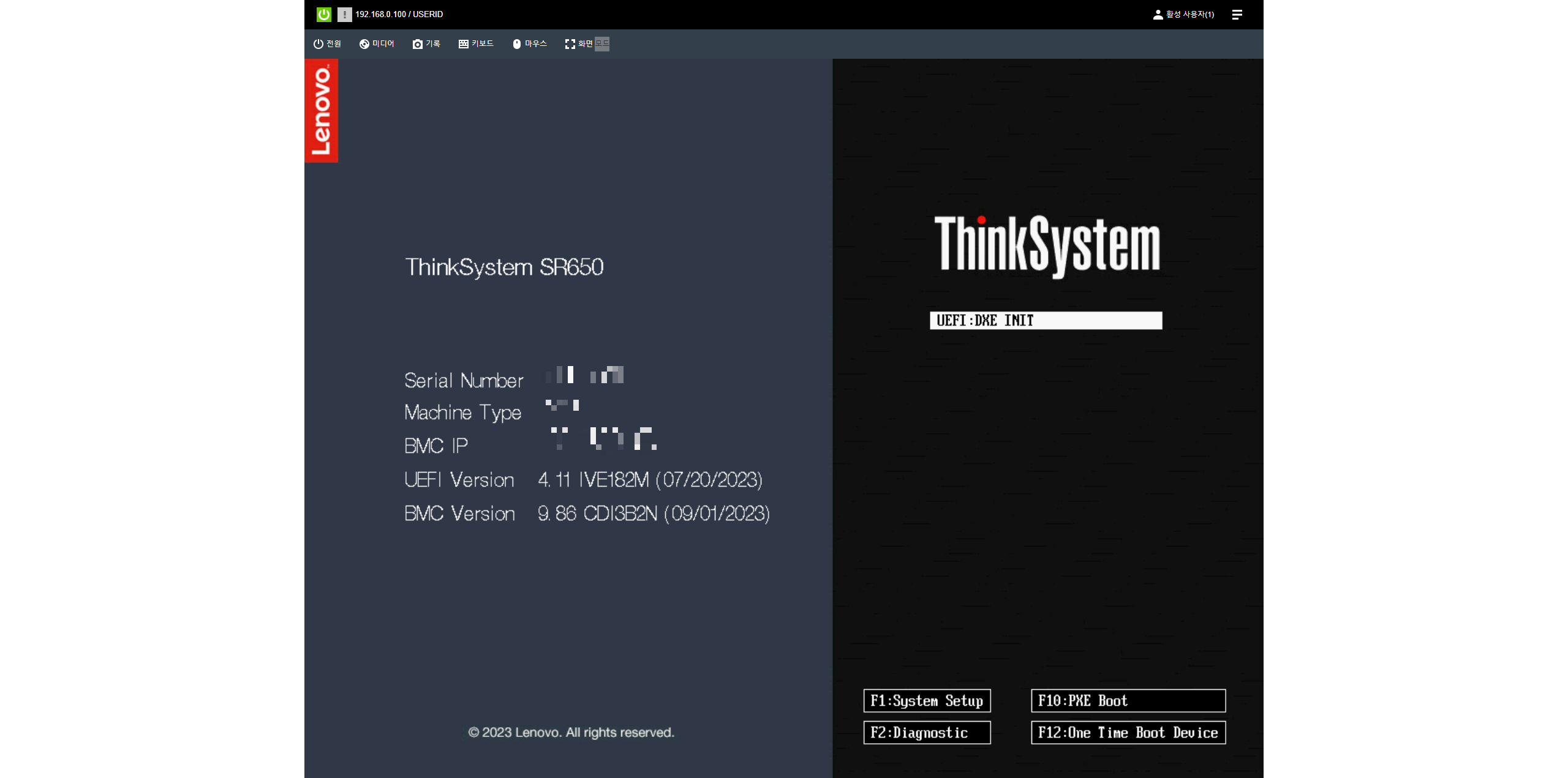Click the 활성 사용자(1) user icon
Viewport: 1568px width, 778px height.
1158,14
